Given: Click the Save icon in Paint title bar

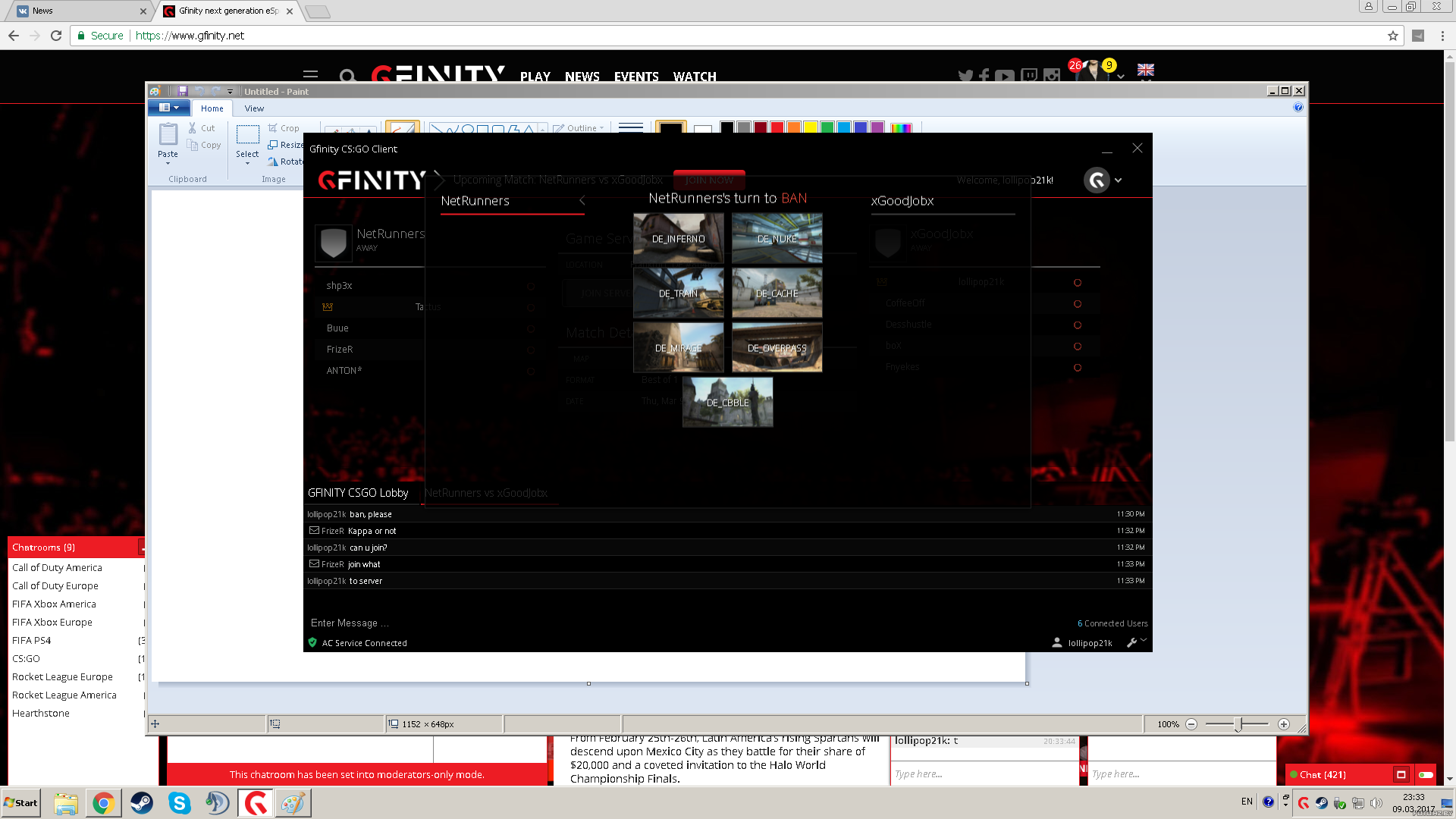Looking at the screenshot, I should (183, 91).
